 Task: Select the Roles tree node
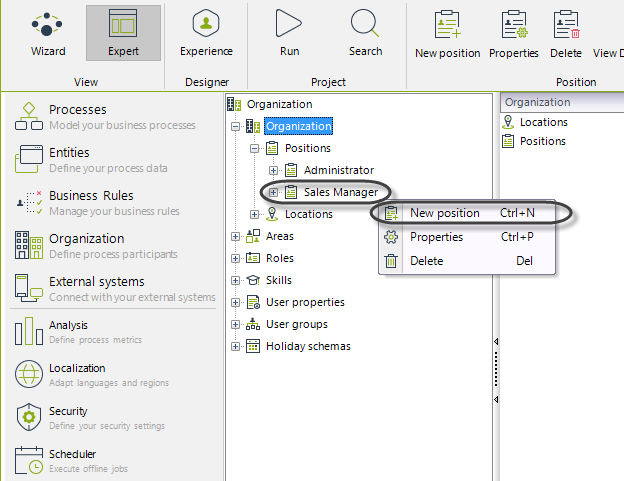tap(279, 258)
